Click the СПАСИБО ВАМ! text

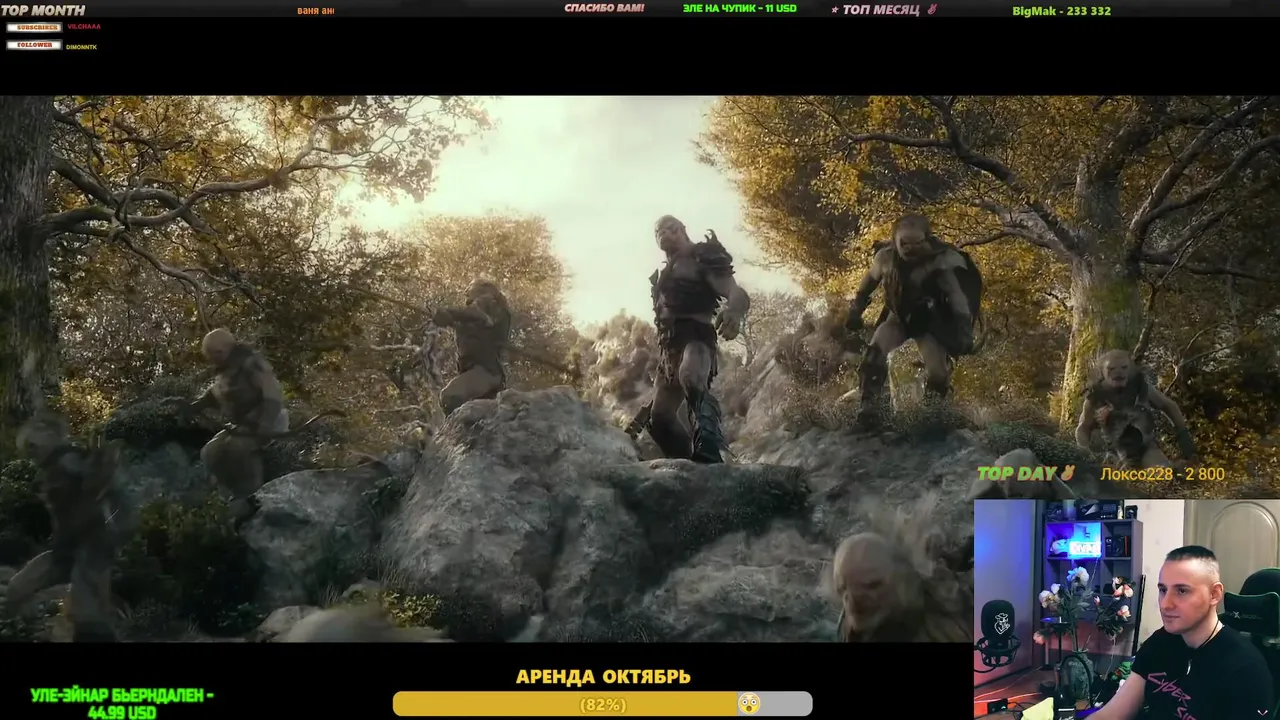[x=604, y=8]
